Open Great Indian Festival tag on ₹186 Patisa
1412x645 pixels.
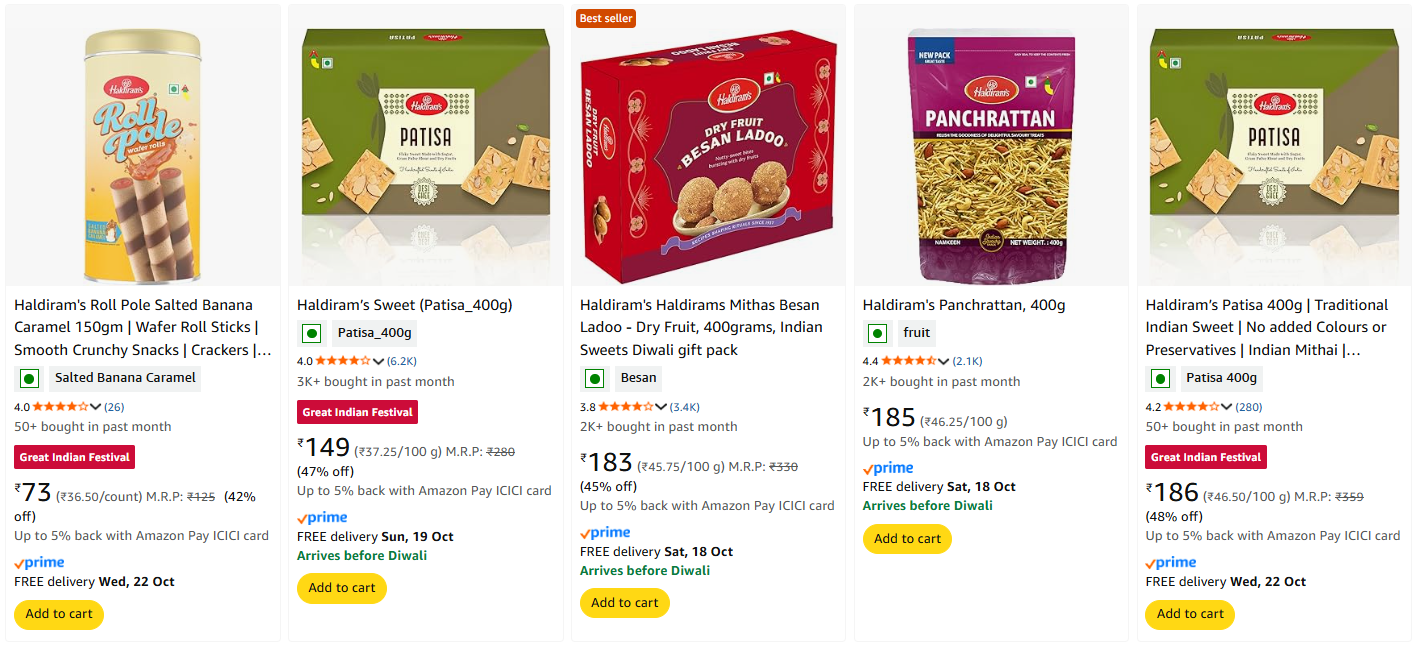1207,457
